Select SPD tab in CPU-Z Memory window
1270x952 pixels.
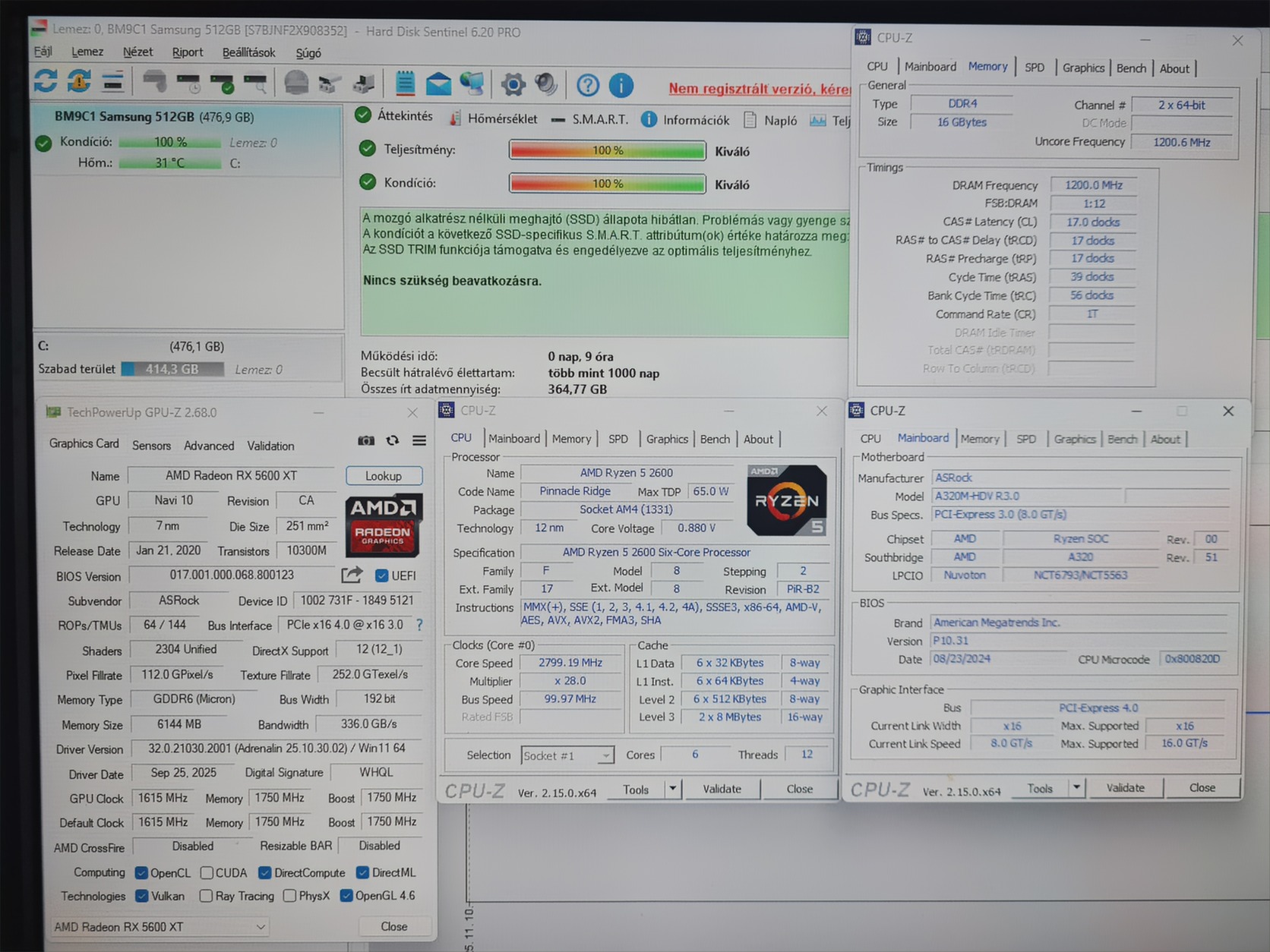click(1035, 68)
